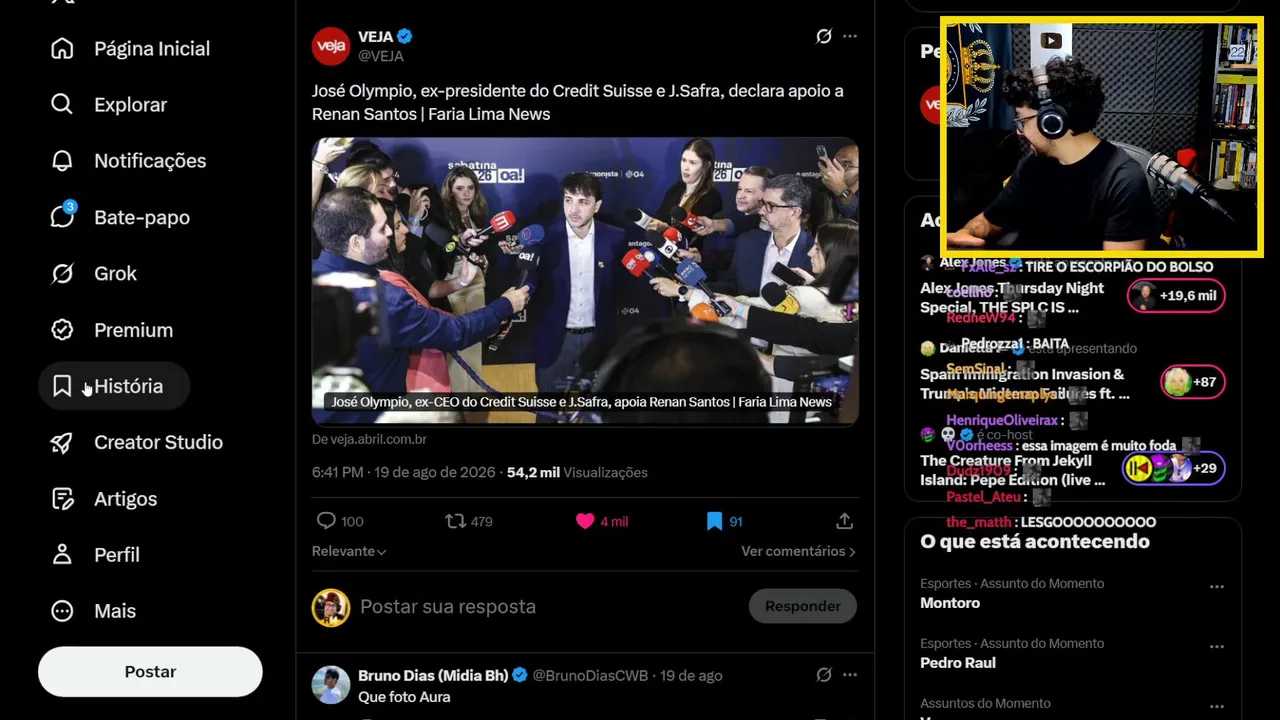Reply to the post via the comment icon
Viewport: 1280px width, 720px height.
339,521
